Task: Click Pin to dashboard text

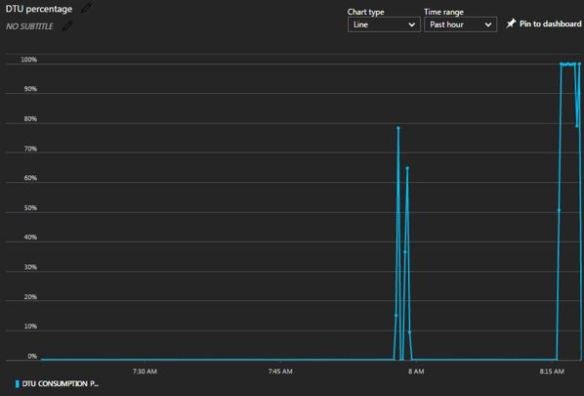Action: pyautogui.click(x=550, y=24)
